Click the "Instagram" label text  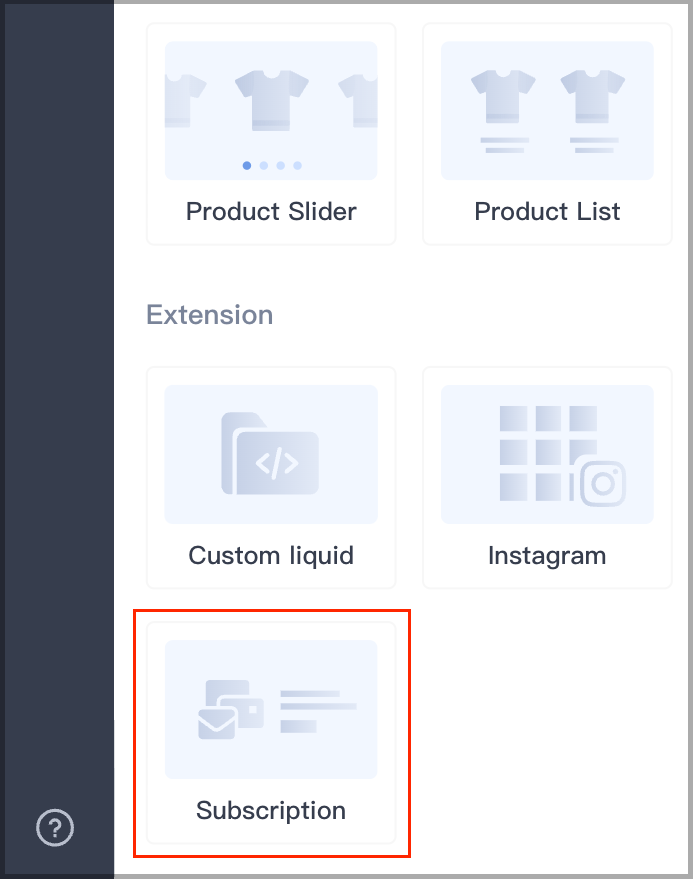[547, 556]
